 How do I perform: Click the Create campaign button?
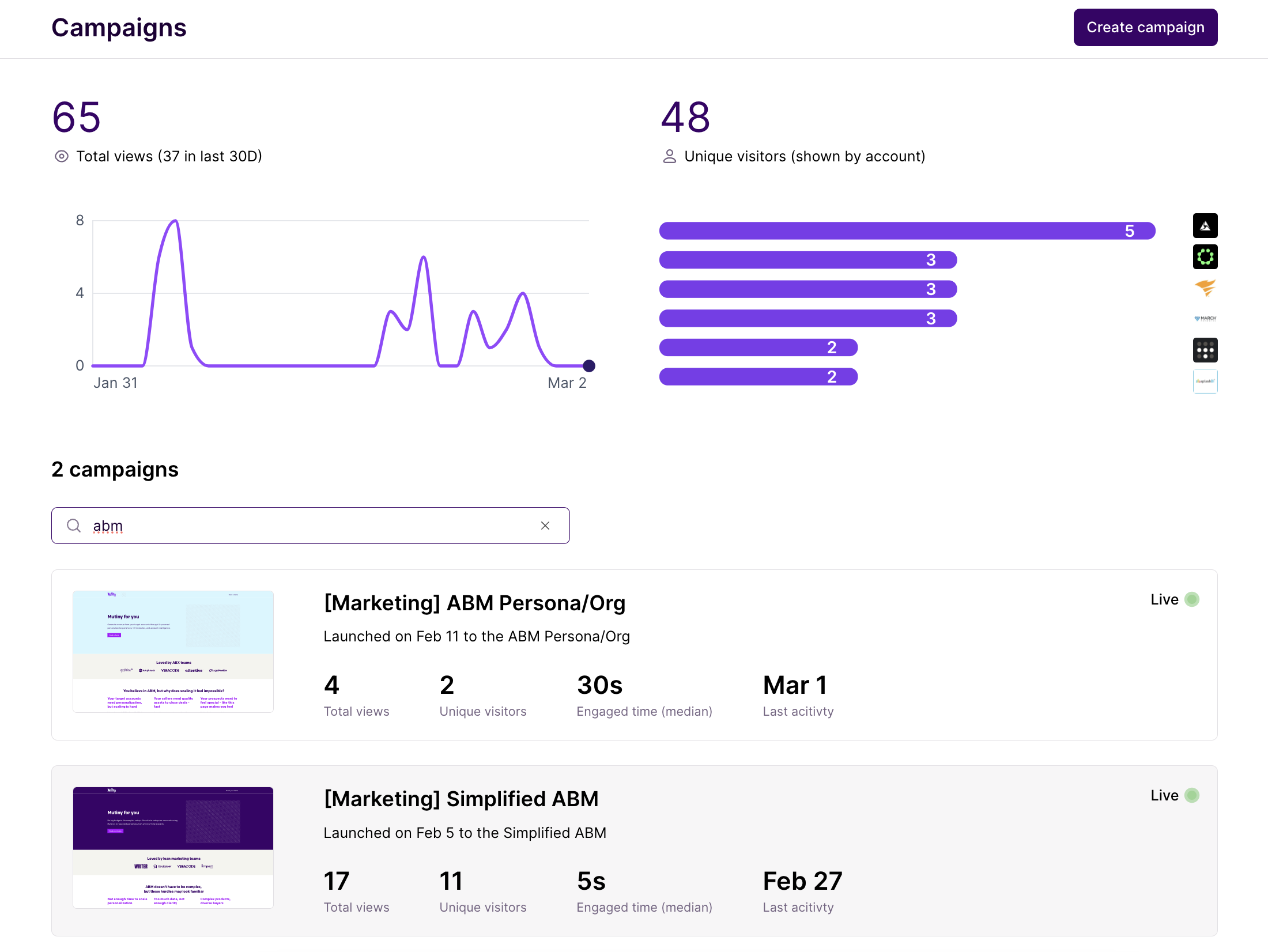point(1145,28)
